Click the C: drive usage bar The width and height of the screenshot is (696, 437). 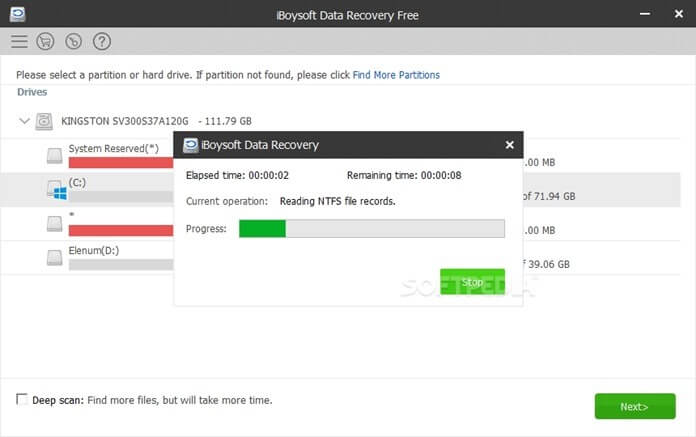pyautogui.click(x=121, y=197)
